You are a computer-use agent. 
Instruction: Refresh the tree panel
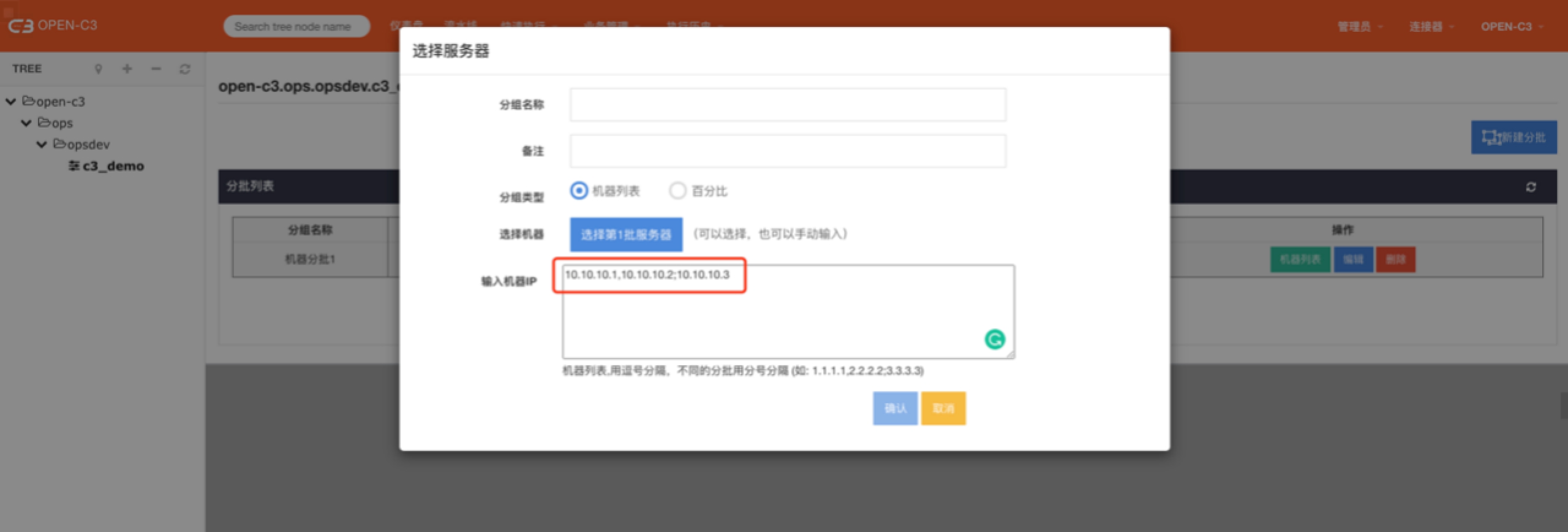(184, 69)
